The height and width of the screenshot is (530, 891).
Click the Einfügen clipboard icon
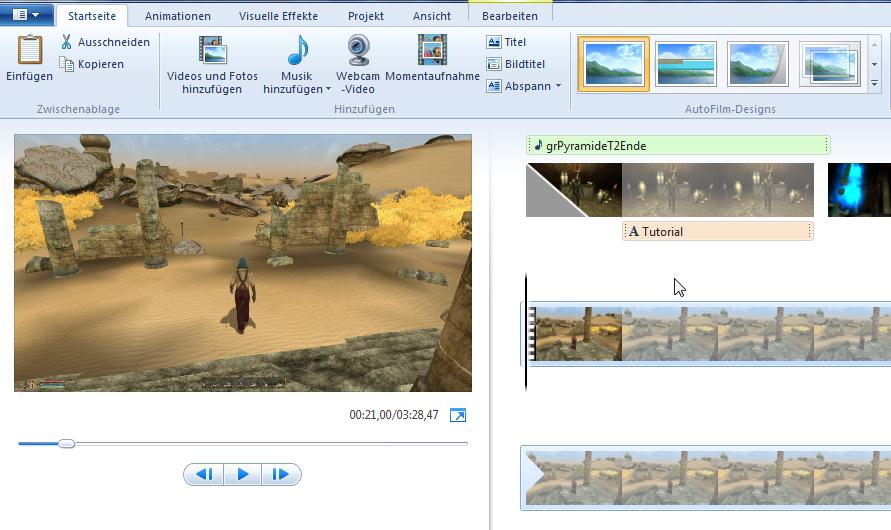[30, 49]
